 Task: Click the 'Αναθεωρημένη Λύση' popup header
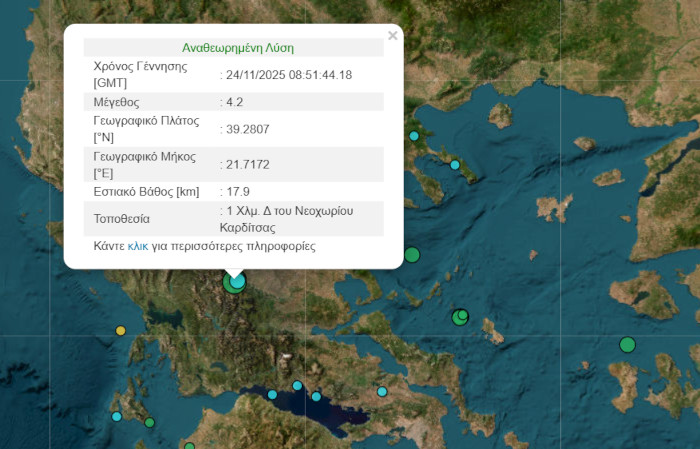[x=238, y=48]
